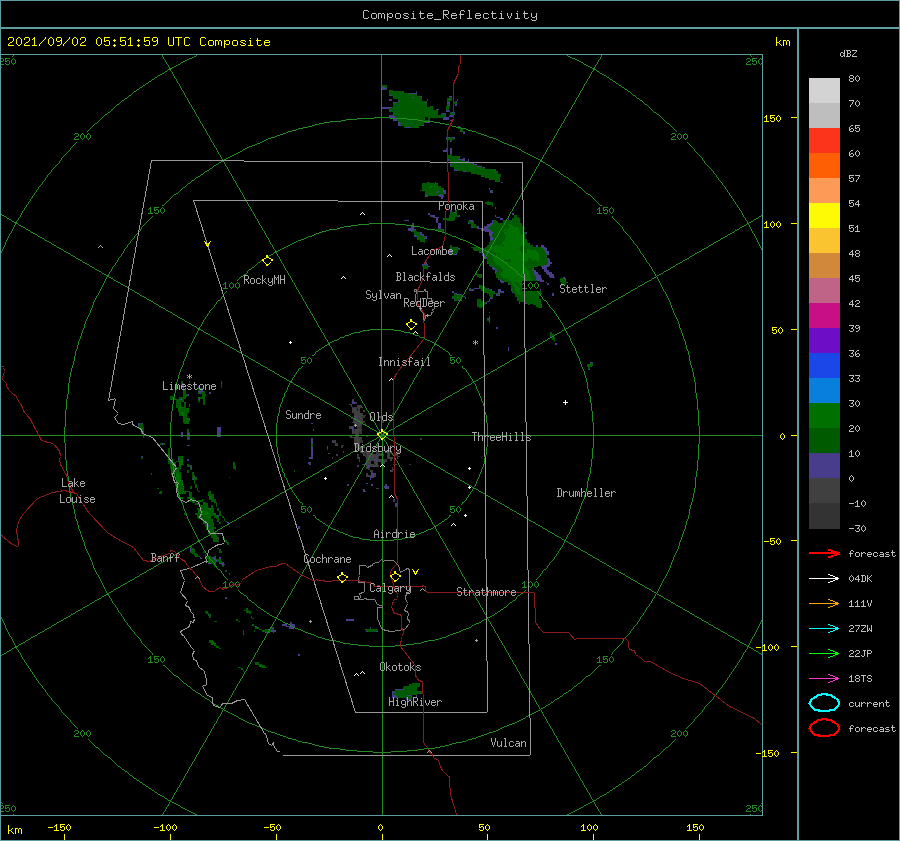Click the yellow diamond marker above Calgary
The image size is (900, 841).
coord(395,576)
